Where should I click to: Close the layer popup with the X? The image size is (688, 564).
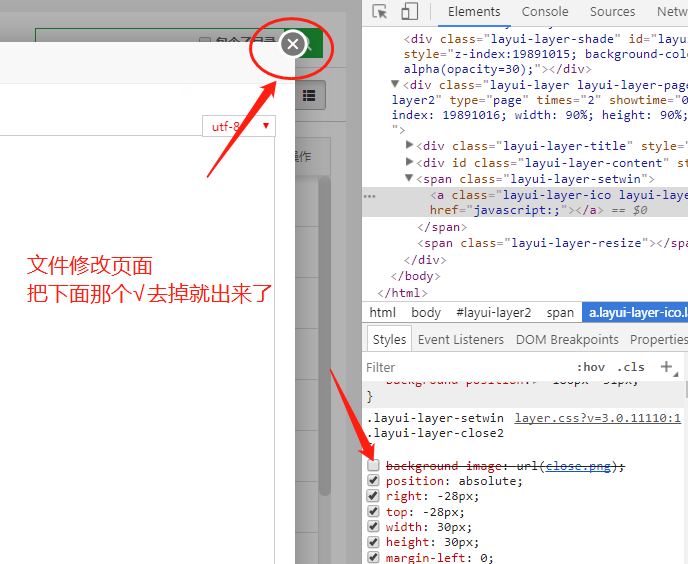pos(293,44)
